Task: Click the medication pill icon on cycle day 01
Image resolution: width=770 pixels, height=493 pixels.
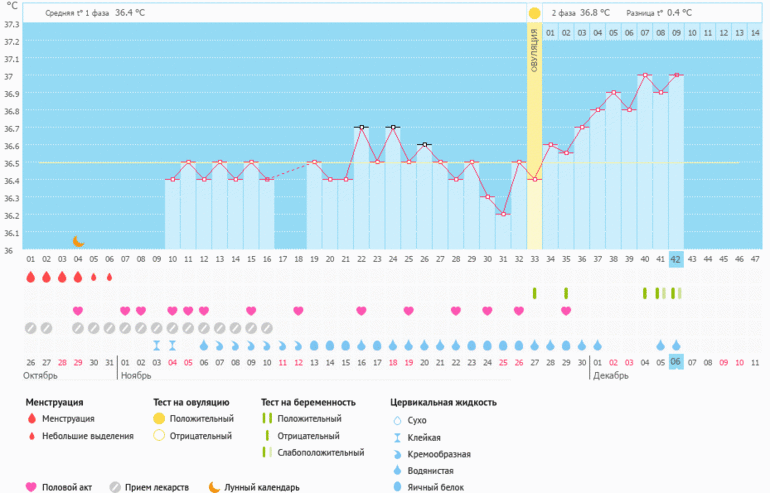Action: click(x=30, y=328)
